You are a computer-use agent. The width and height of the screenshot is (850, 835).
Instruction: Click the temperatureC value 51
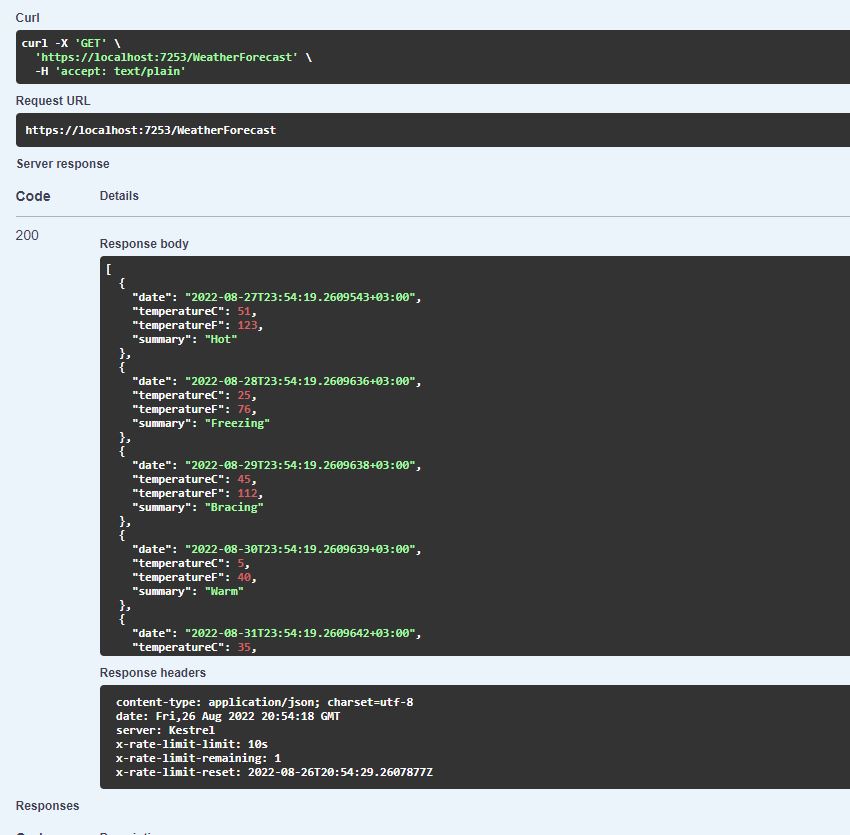(245, 311)
